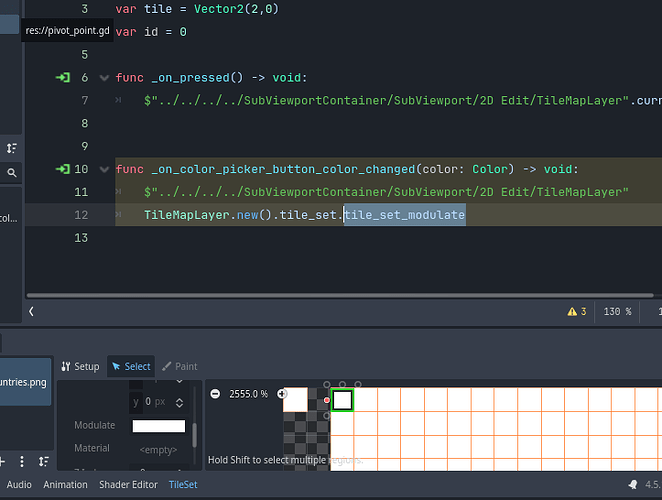Select the green-outlined tile in the atlas
Screen dimensions: 662x500
pyautogui.click(x=342, y=400)
